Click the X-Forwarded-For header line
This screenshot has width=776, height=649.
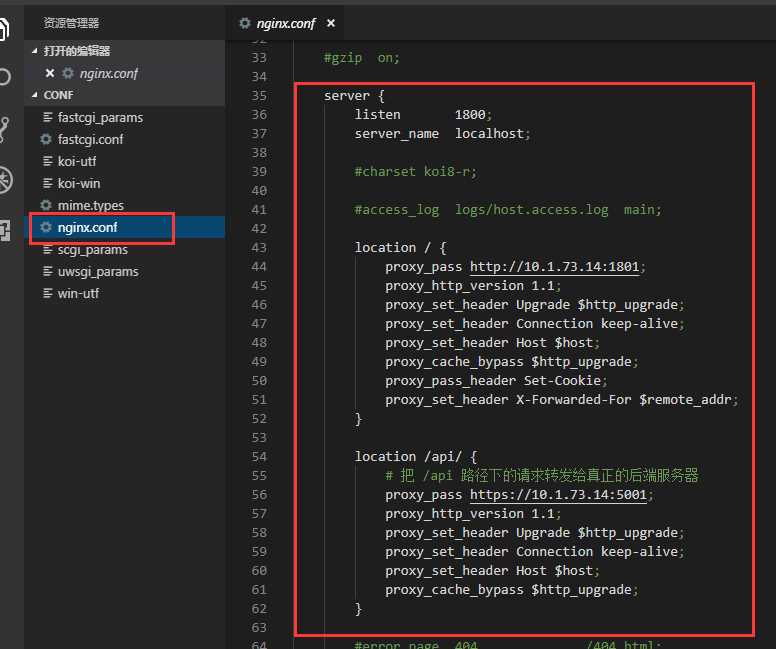coord(562,399)
